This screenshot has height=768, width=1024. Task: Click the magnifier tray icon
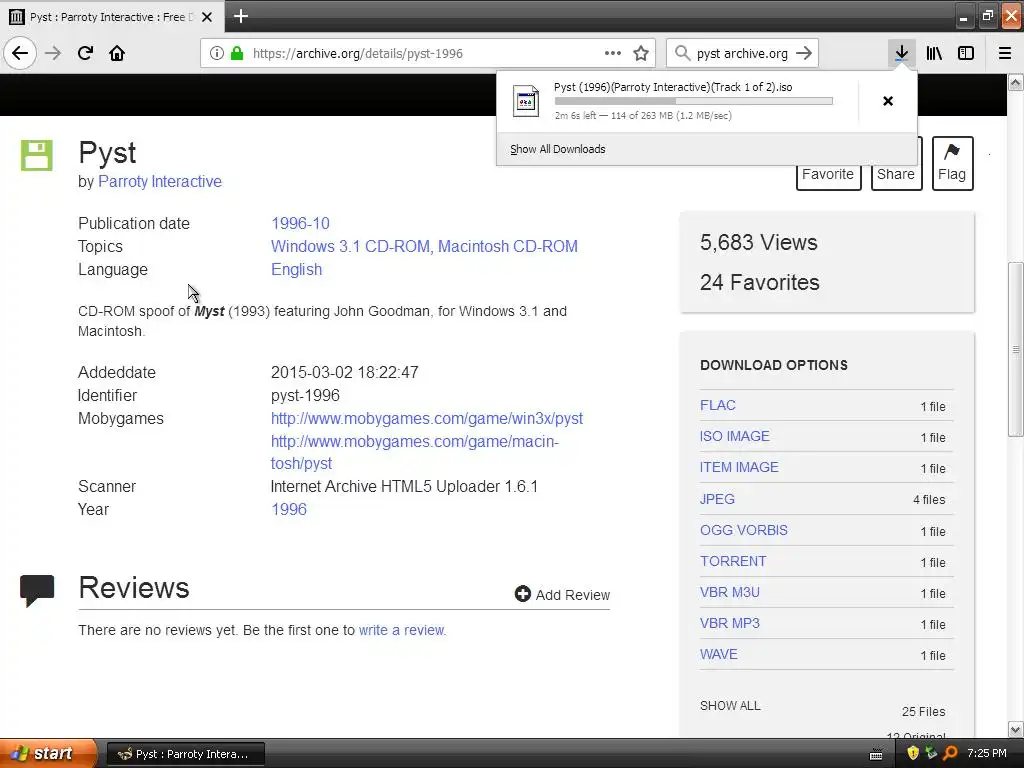pyautogui.click(x=950, y=753)
